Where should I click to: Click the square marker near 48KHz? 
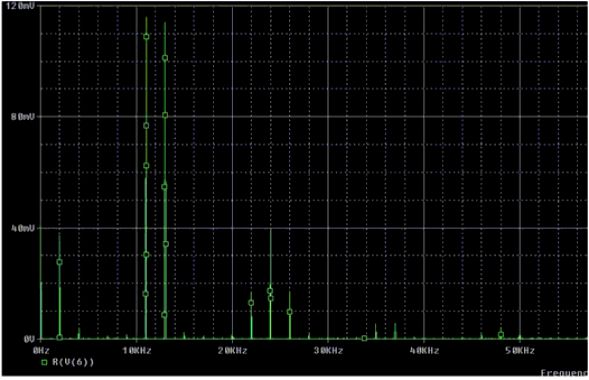click(x=501, y=335)
